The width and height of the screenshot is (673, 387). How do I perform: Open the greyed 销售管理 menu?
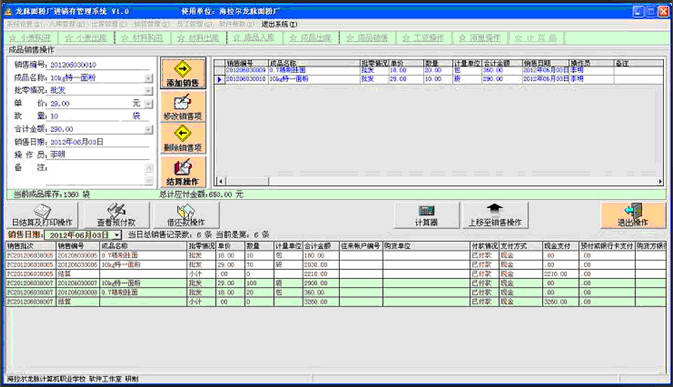pyautogui.click(x=152, y=24)
